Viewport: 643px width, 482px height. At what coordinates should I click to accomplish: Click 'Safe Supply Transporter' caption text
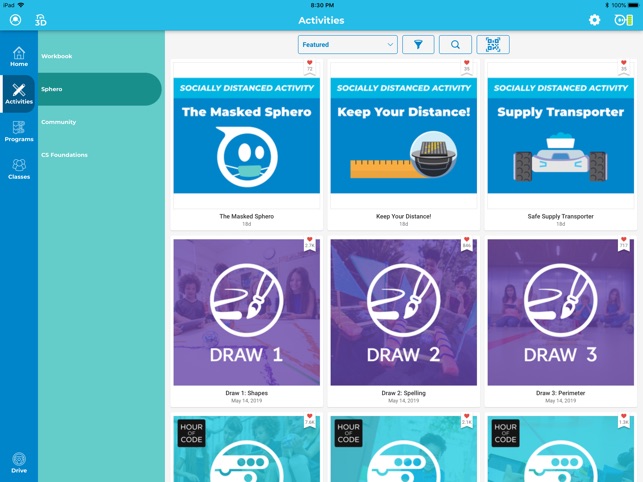(561, 216)
